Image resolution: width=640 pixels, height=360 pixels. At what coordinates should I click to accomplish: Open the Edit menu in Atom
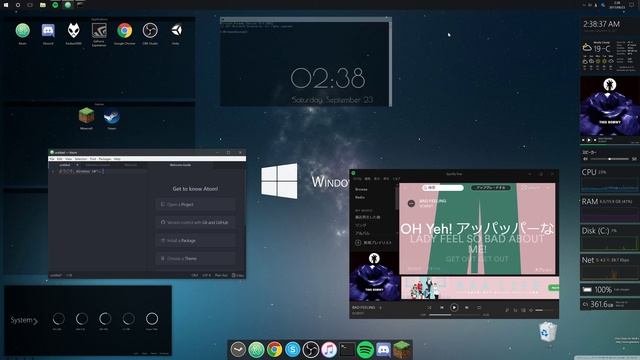[60, 159]
